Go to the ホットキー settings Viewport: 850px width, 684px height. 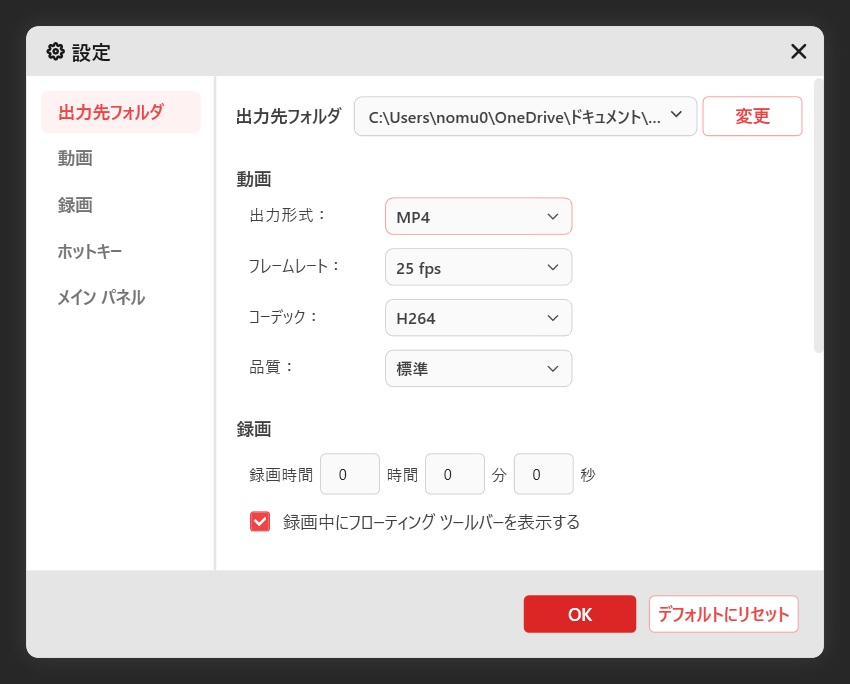point(90,251)
